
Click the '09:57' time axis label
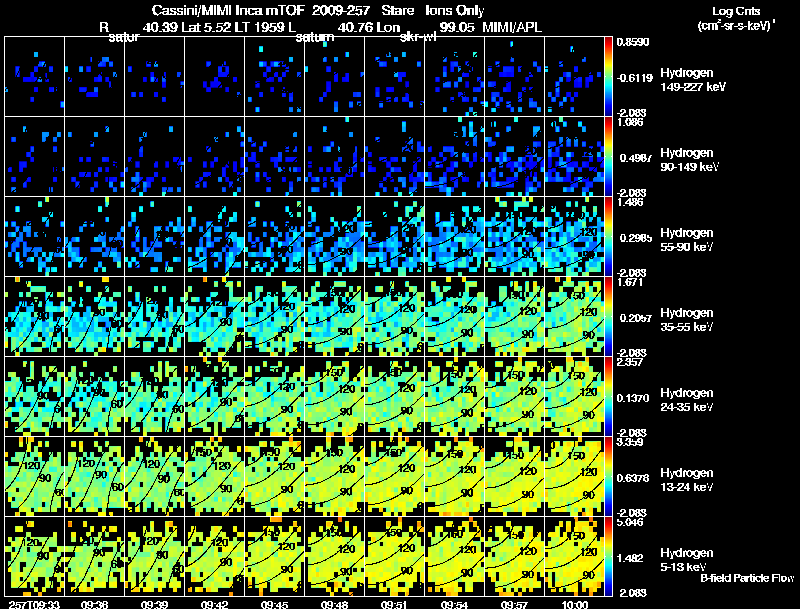(514, 604)
